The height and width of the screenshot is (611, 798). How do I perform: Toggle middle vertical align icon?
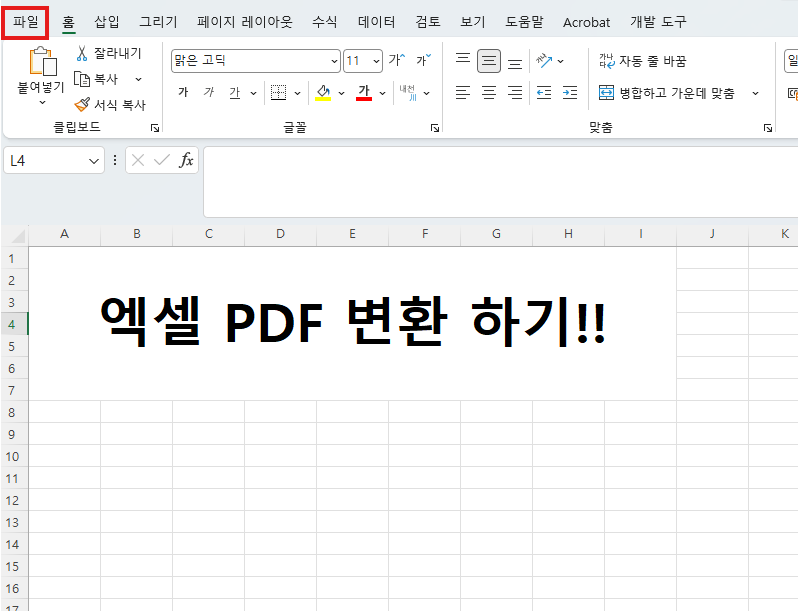[x=489, y=61]
